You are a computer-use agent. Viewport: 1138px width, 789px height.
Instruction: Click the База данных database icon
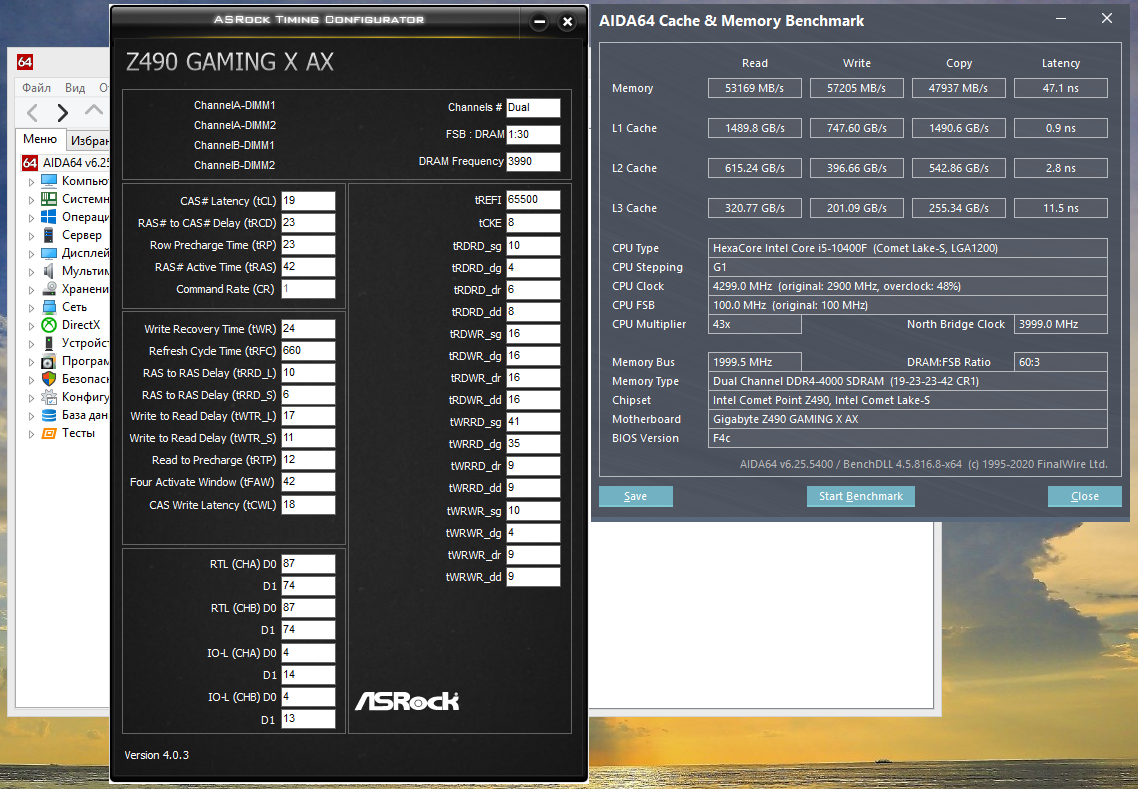(49, 415)
